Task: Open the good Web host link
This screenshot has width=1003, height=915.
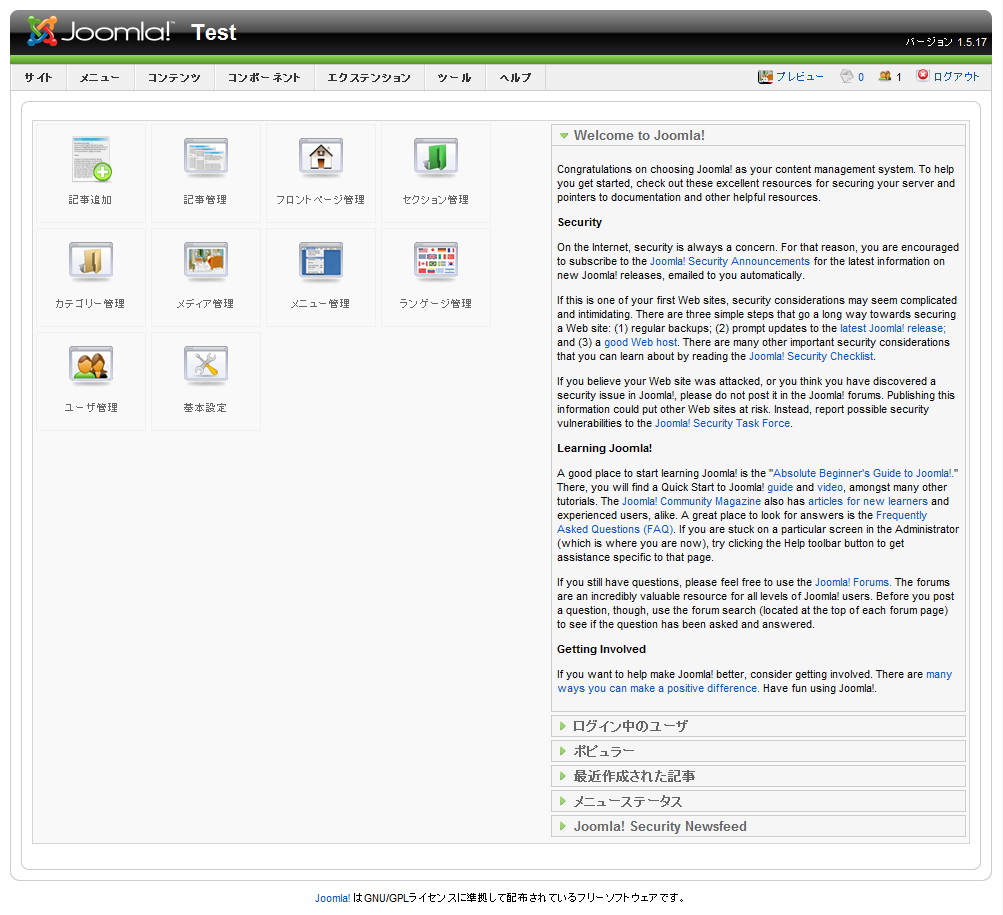Action: click(640, 342)
